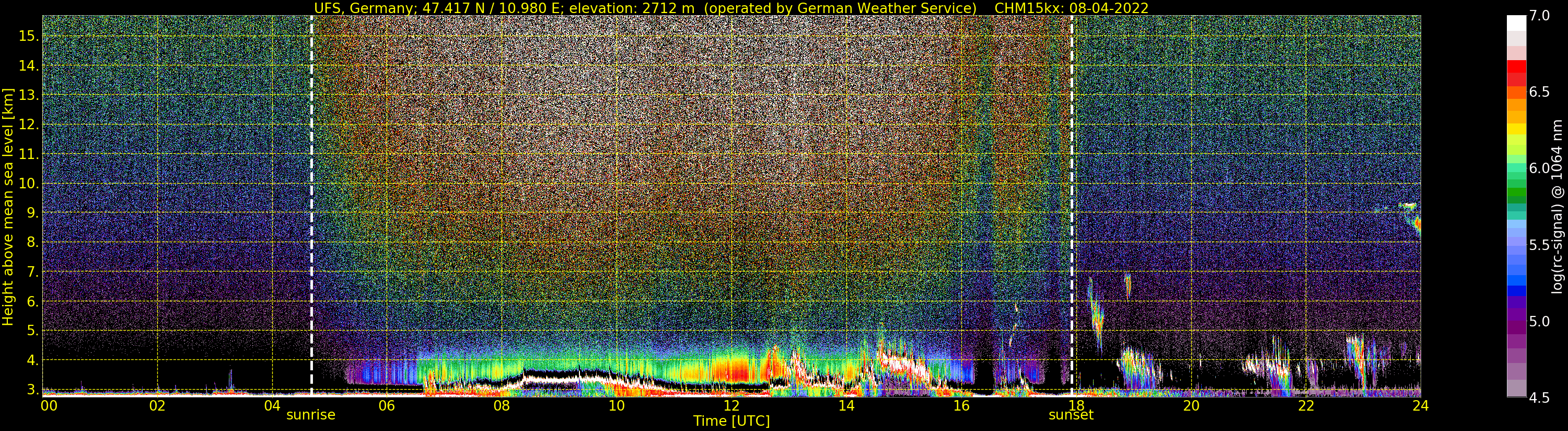Click the '02' time tick label
The width and height of the screenshot is (1568, 431).
(x=157, y=405)
